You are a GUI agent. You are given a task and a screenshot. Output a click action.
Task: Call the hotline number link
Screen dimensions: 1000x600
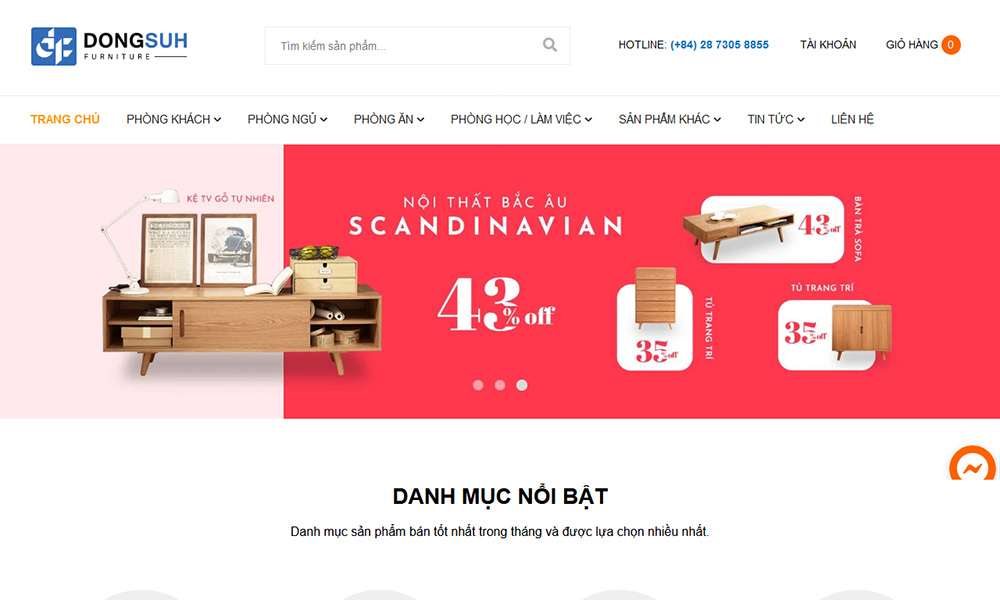(719, 45)
